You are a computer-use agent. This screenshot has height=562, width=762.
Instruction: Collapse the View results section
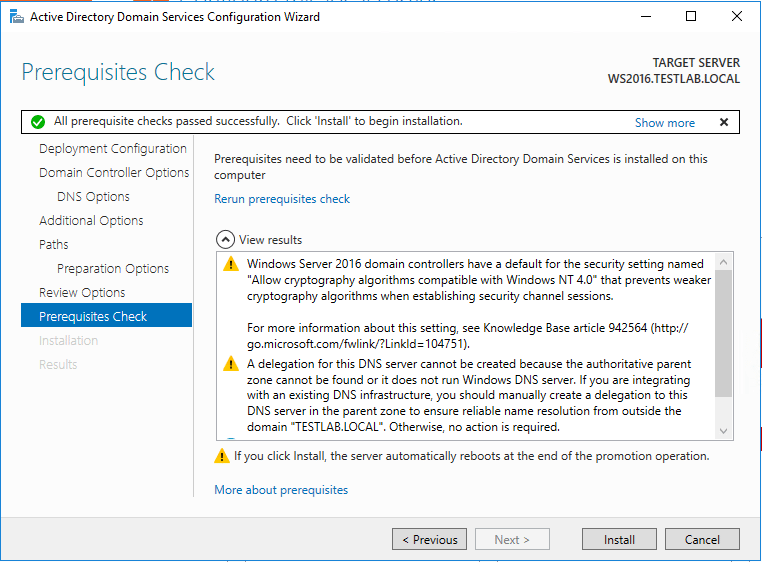(x=226, y=240)
